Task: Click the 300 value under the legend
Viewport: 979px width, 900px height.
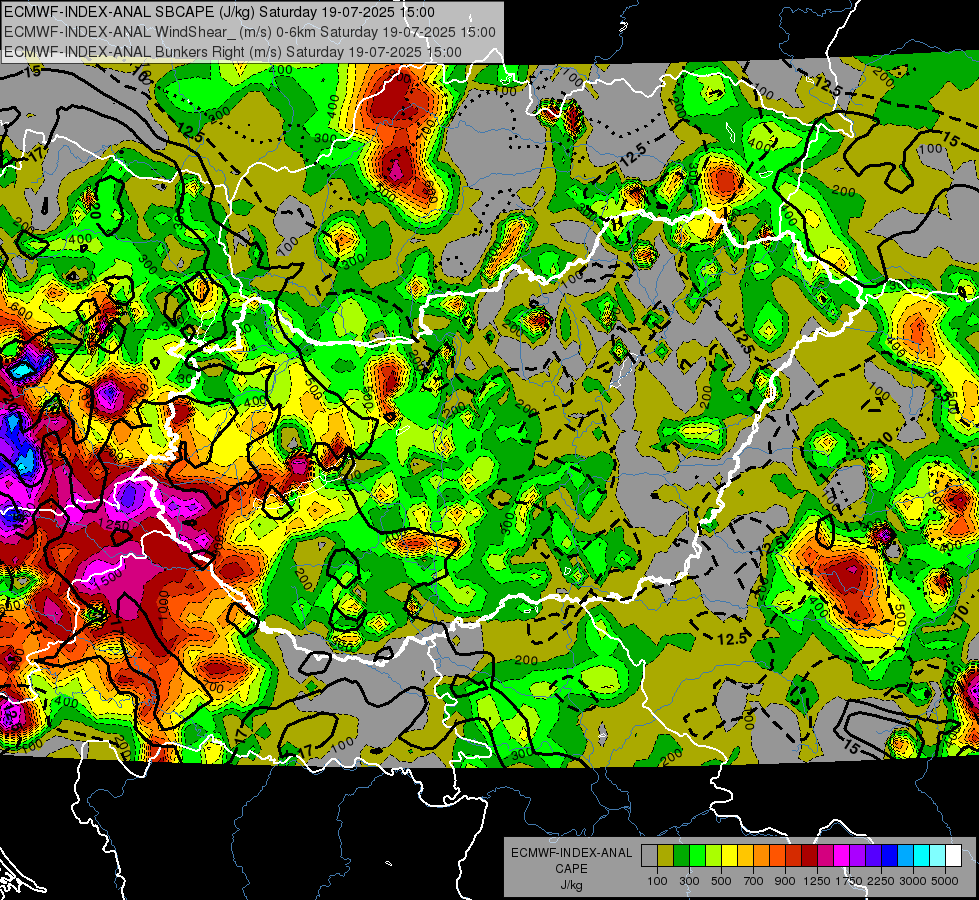Action: [689, 881]
